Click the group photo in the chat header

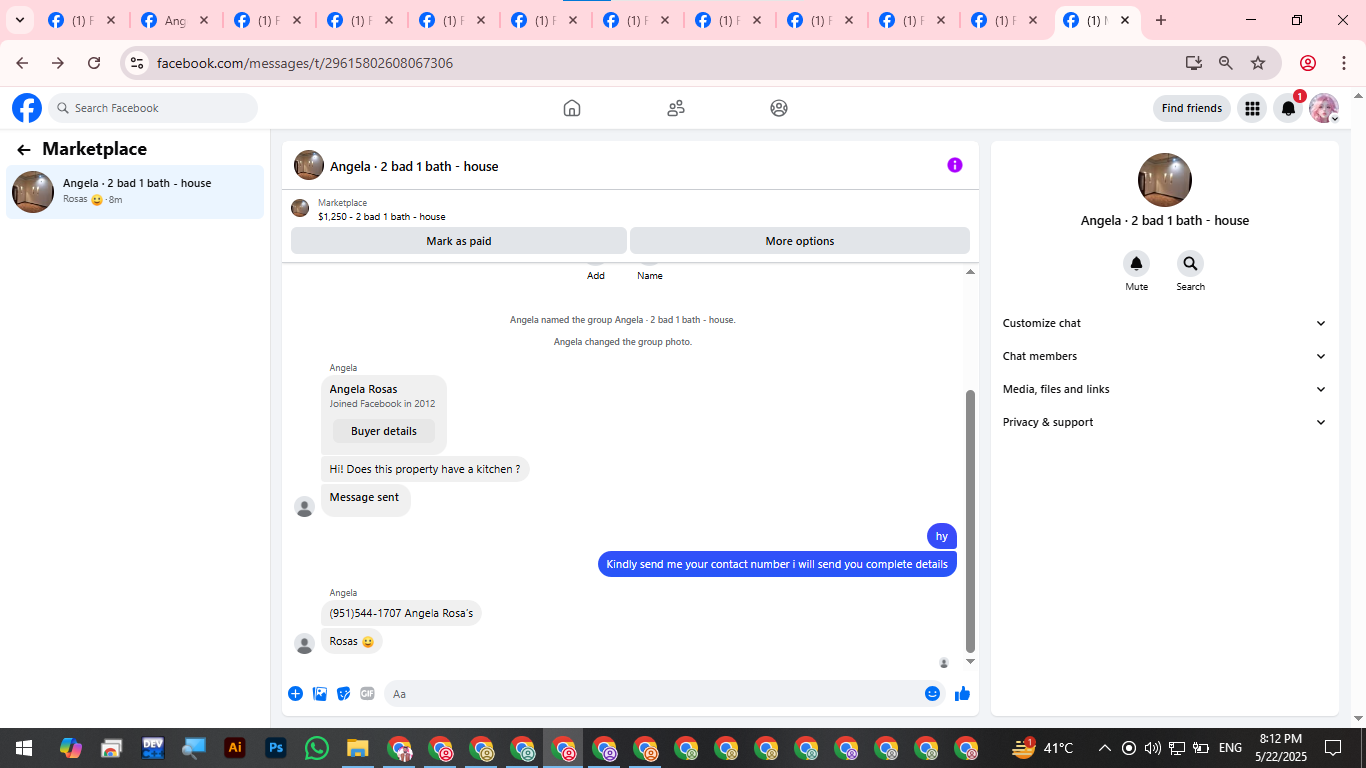tap(309, 165)
